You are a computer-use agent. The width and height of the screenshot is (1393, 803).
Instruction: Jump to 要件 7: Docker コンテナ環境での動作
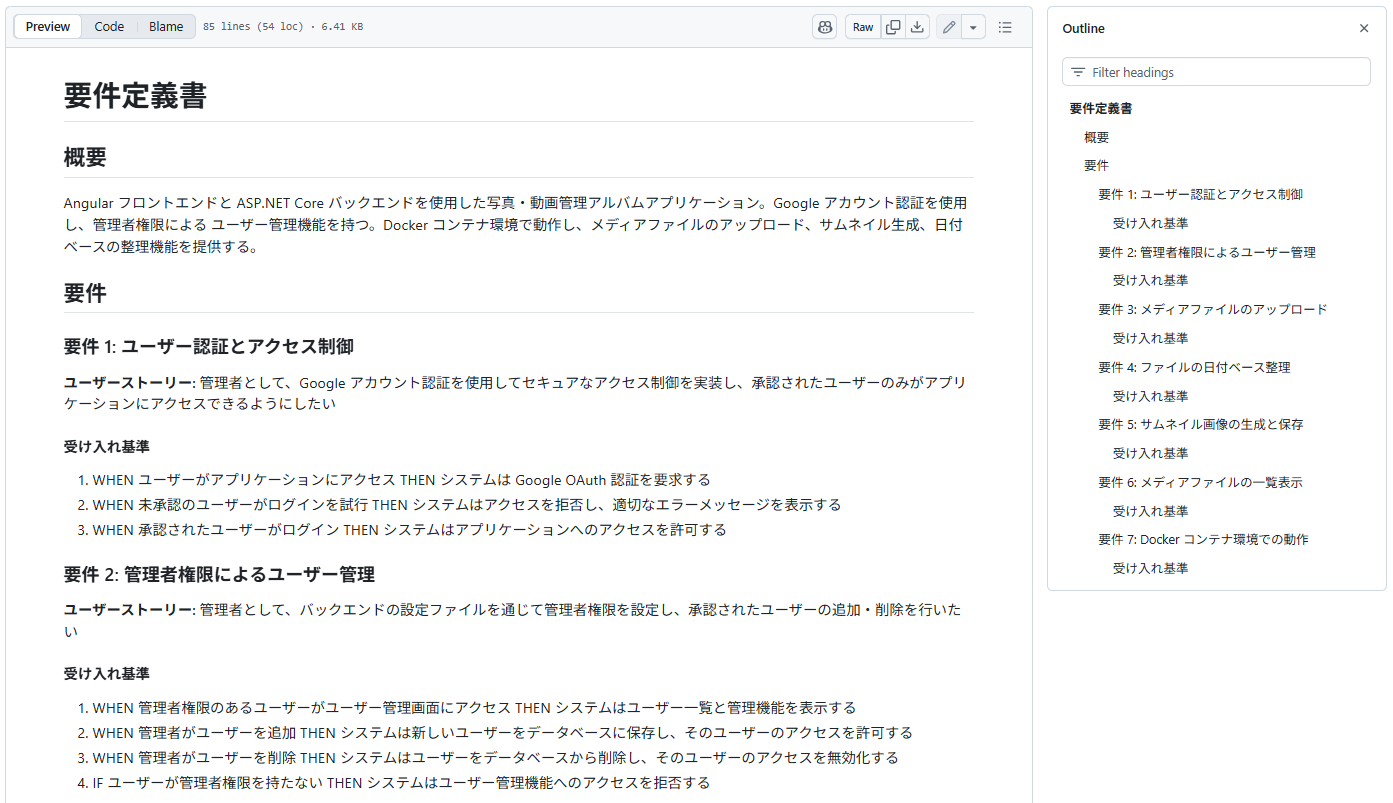click(x=1203, y=540)
